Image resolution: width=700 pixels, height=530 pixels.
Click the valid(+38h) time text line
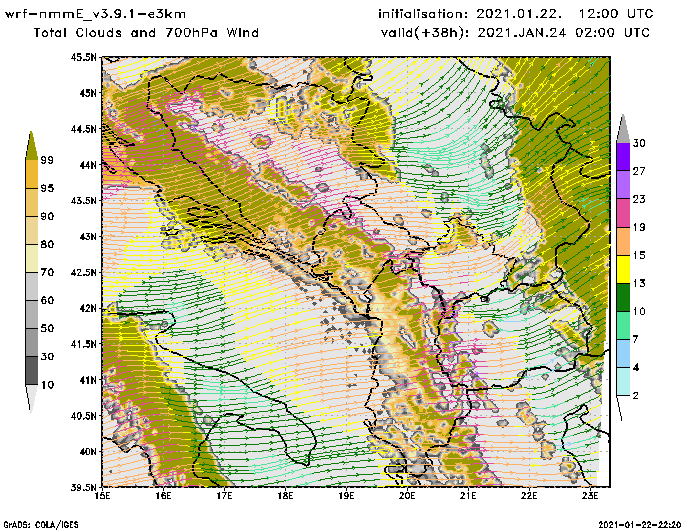point(515,33)
